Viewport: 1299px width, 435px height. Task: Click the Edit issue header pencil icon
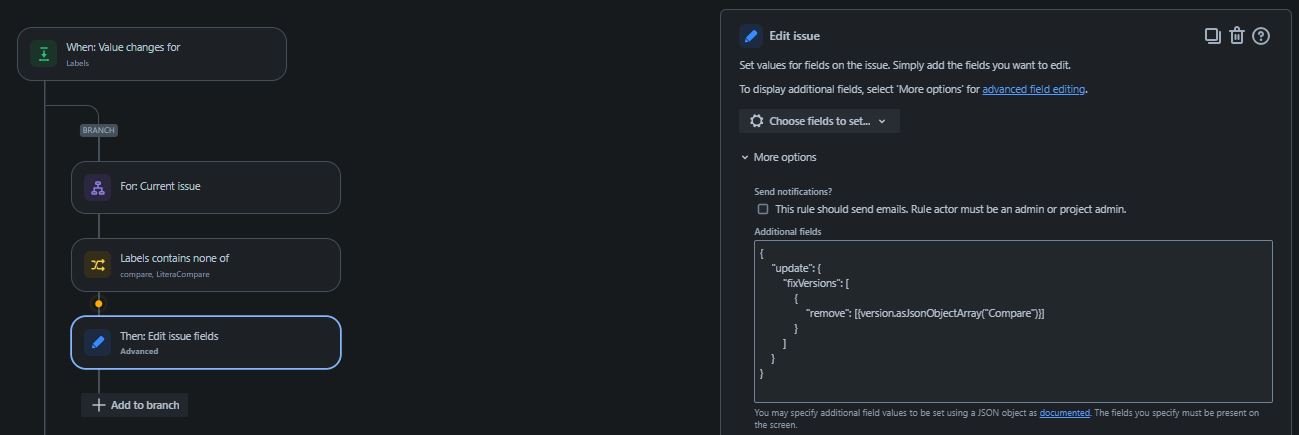(751, 36)
